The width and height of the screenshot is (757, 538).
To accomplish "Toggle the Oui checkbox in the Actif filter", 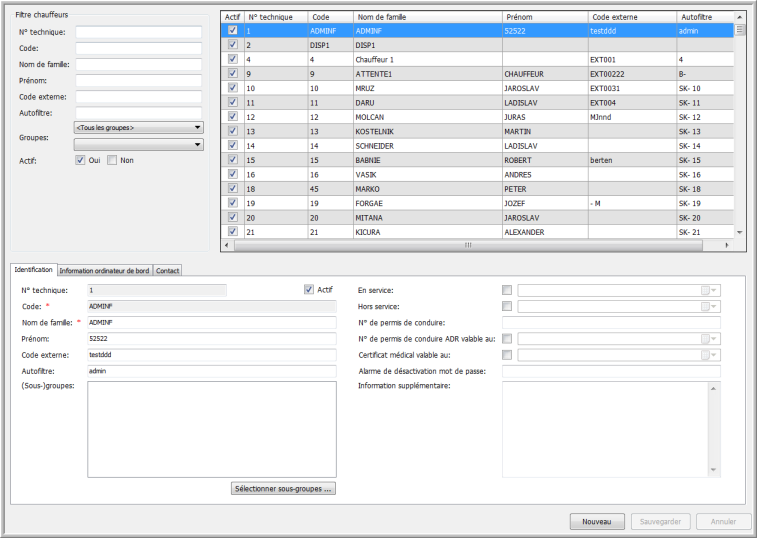I will [81, 160].
